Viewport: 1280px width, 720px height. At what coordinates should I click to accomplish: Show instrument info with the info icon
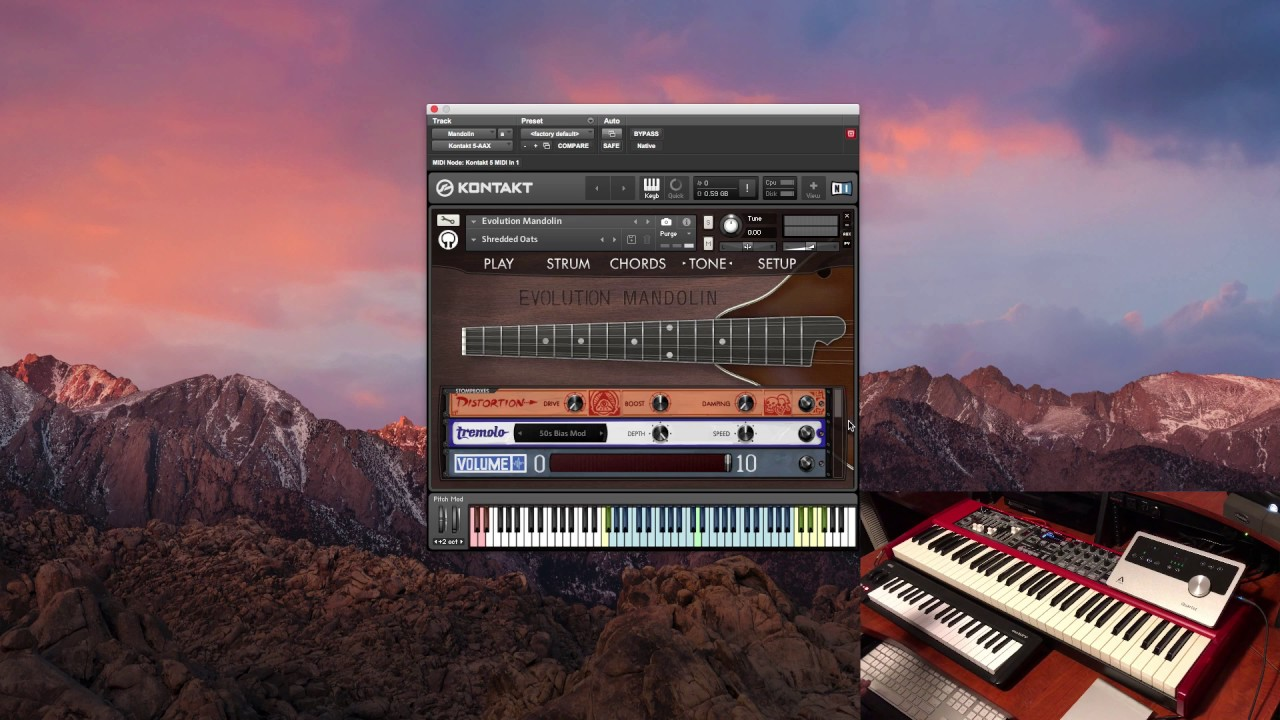point(686,222)
